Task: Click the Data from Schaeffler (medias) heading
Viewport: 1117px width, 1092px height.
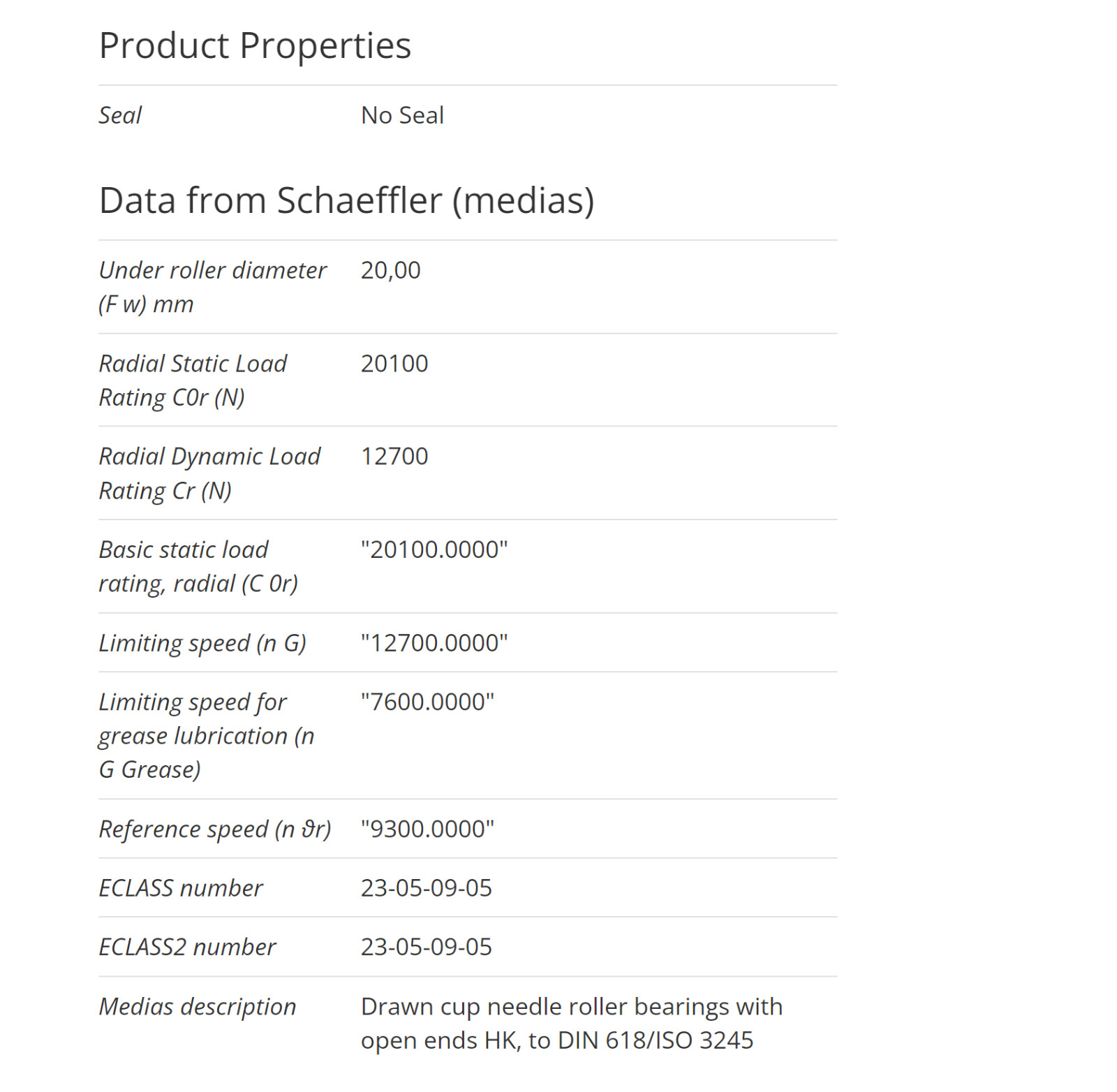Action: click(x=346, y=201)
